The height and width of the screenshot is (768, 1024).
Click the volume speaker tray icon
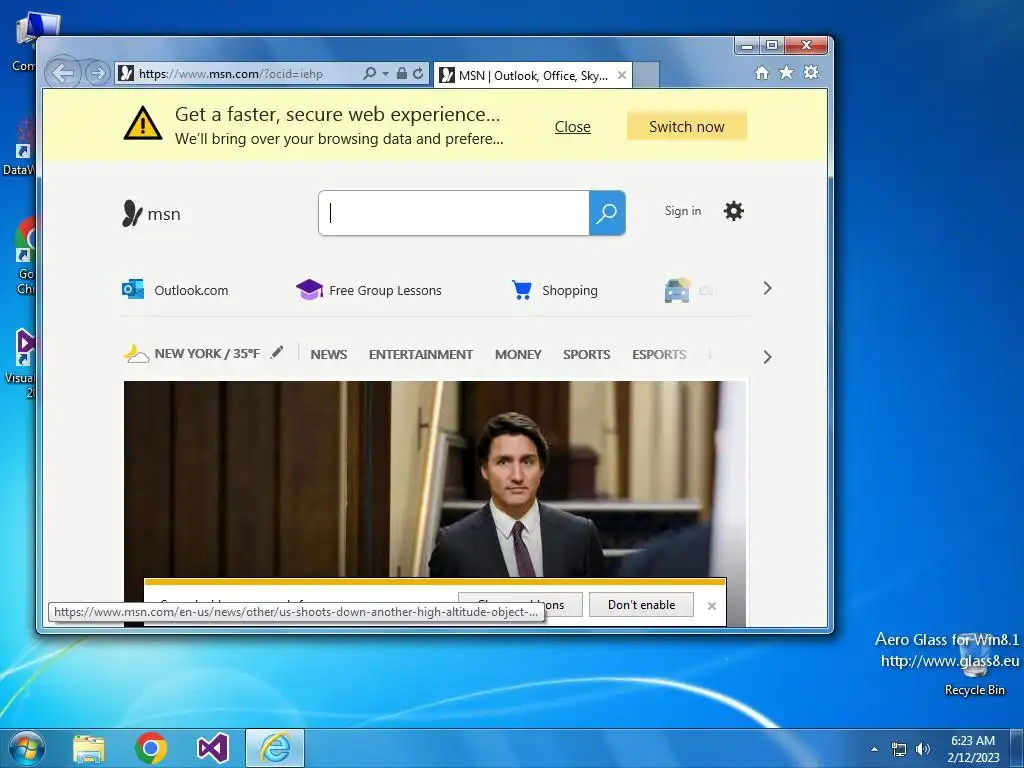[923, 749]
